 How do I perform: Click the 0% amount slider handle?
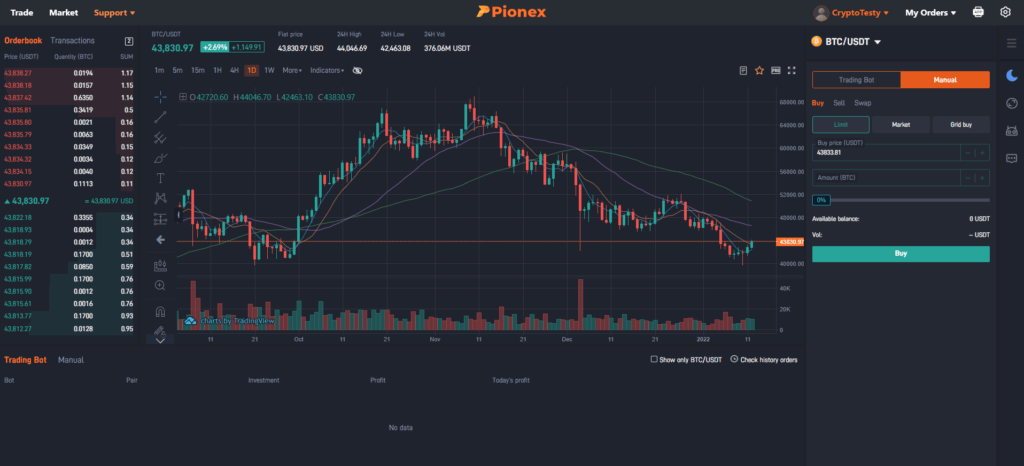820,200
